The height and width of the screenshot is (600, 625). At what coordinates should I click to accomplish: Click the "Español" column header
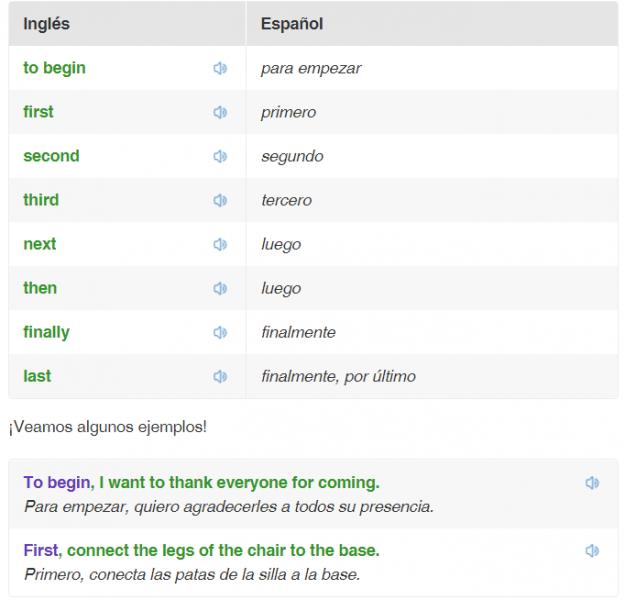click(292, 24)
